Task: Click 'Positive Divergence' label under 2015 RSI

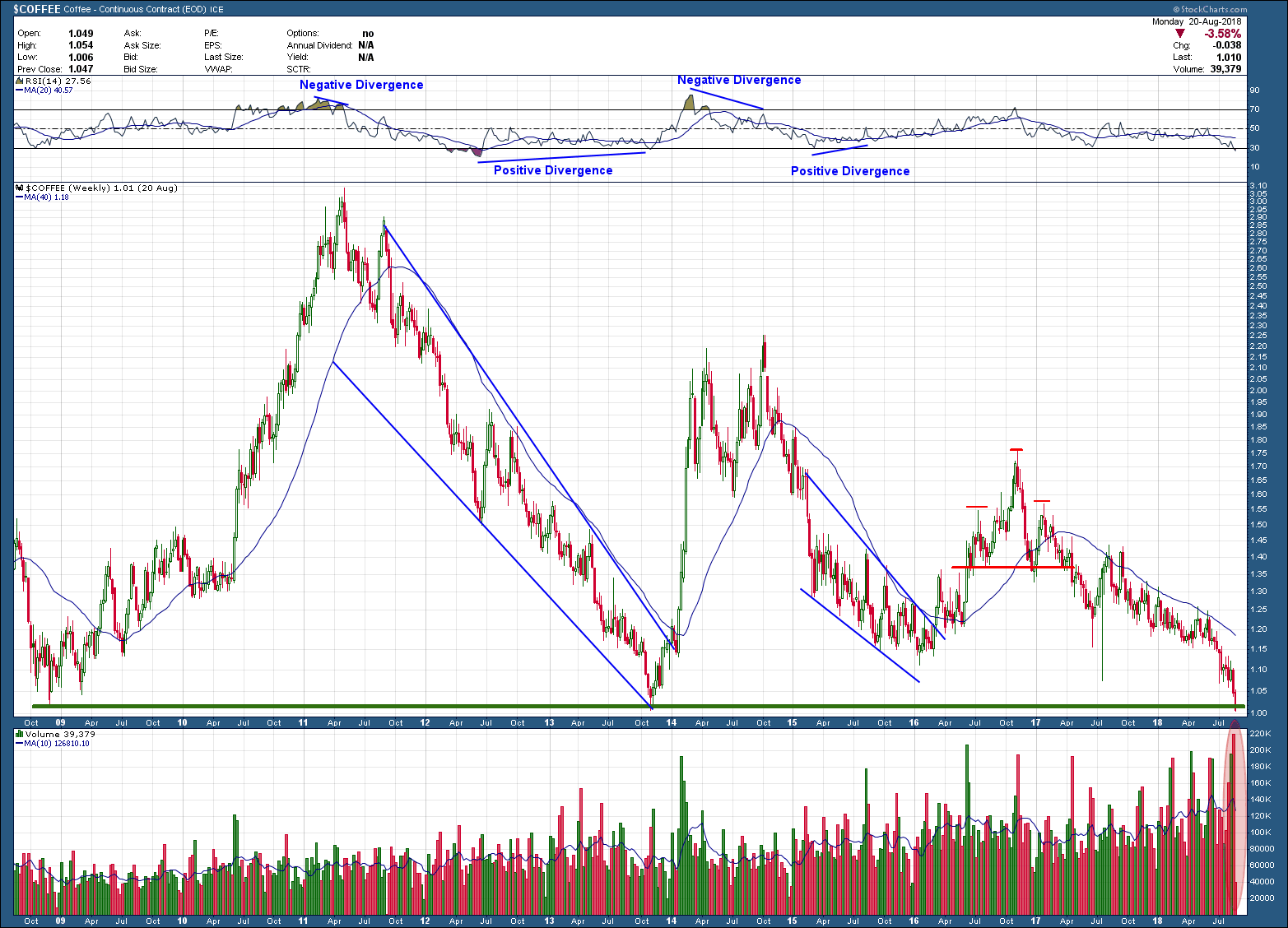Action: point(850,171)
